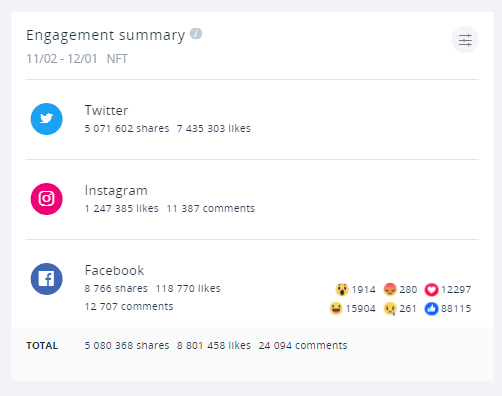Click the Facebook logo icon
Image resolution: width=502 pixels, height=396 pixels.
pos(47,279)
